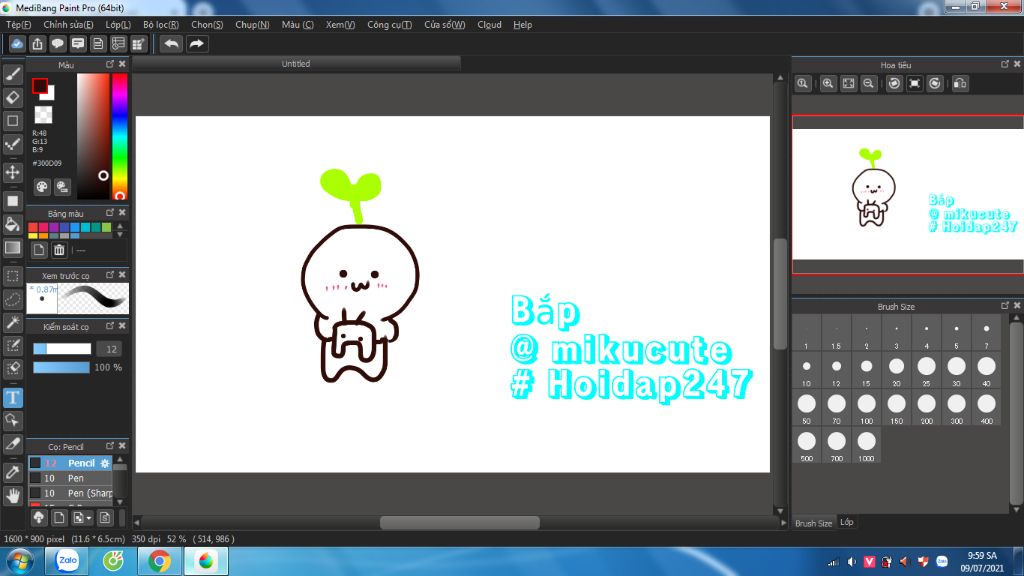Select the Text tool
Image resolution: width=1024 pixels, height=576 pixels.
12,398
